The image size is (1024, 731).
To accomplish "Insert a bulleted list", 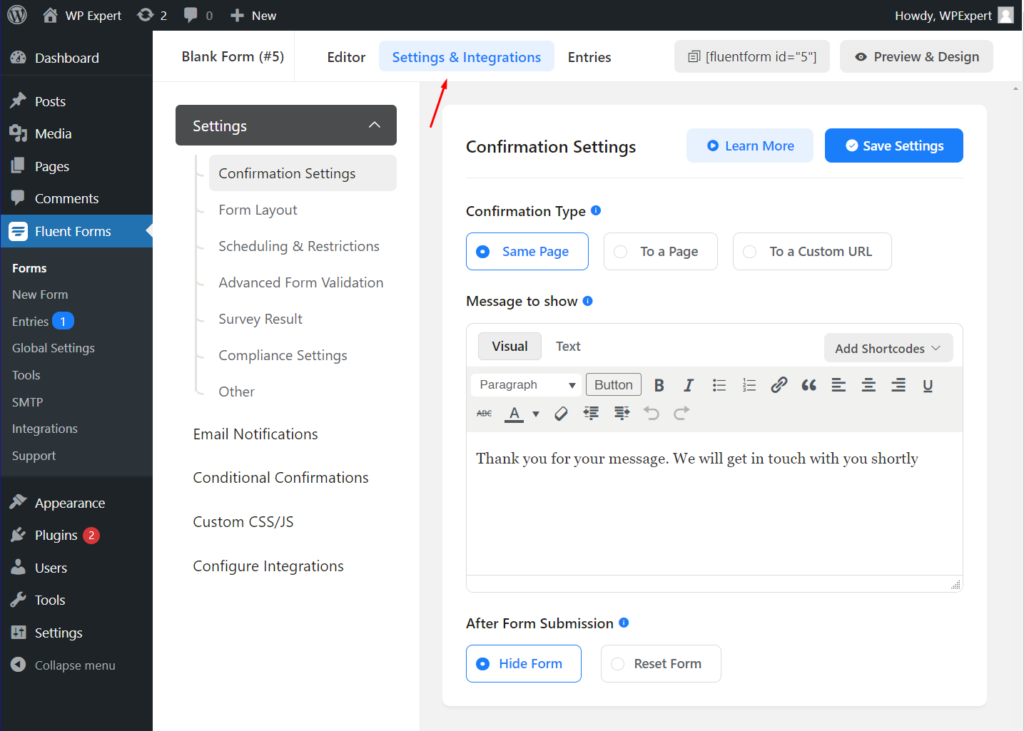I will (719, 385).
